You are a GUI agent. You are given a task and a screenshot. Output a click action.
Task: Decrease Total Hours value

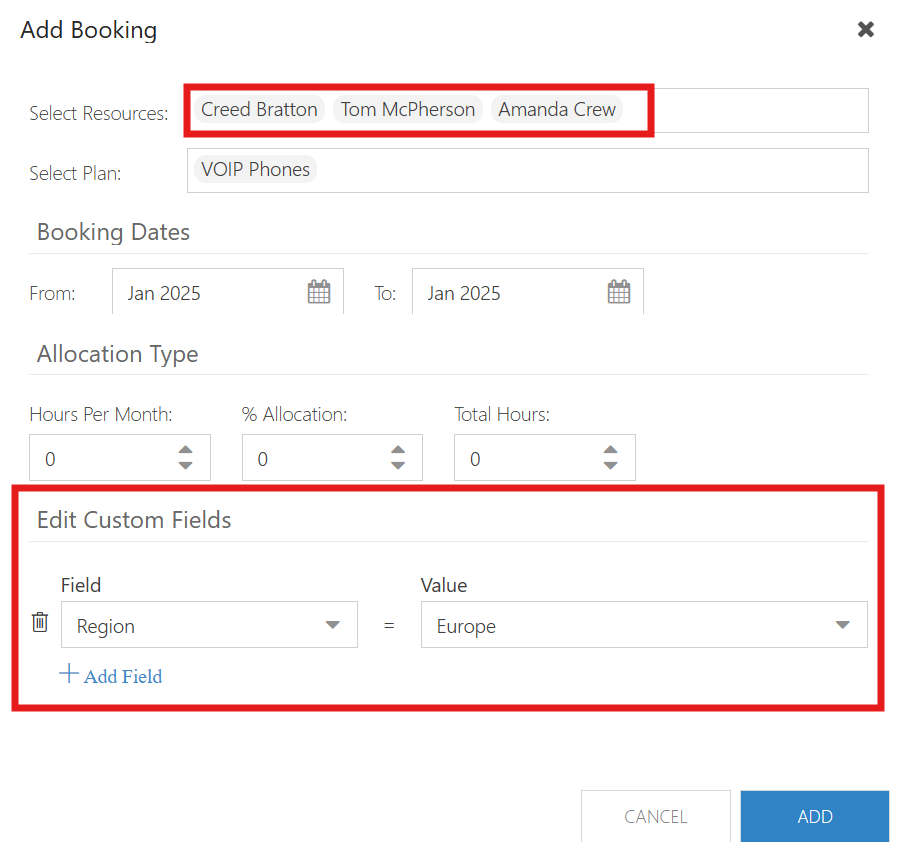pos(610,466)
